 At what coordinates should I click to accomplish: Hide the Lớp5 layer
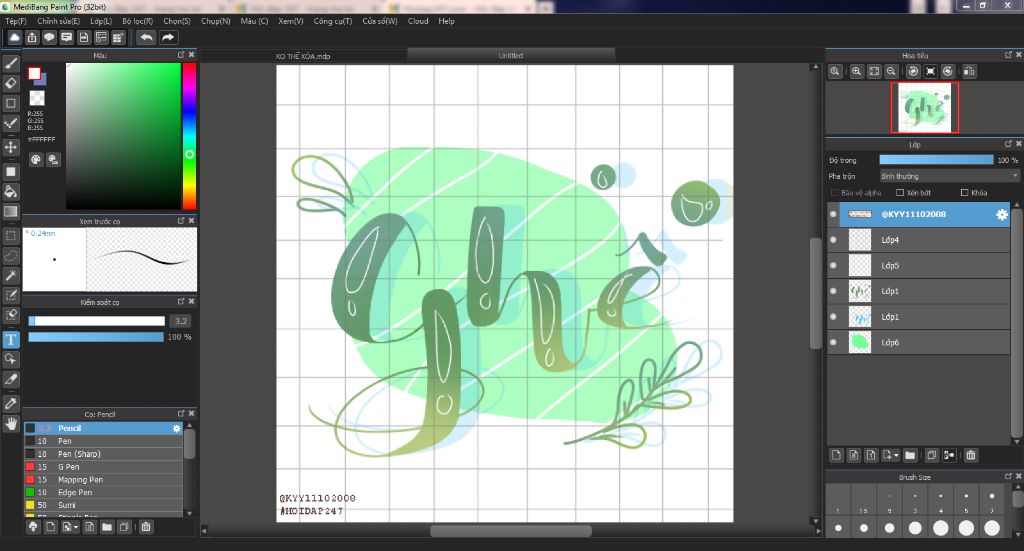click(x=833, y=265)
